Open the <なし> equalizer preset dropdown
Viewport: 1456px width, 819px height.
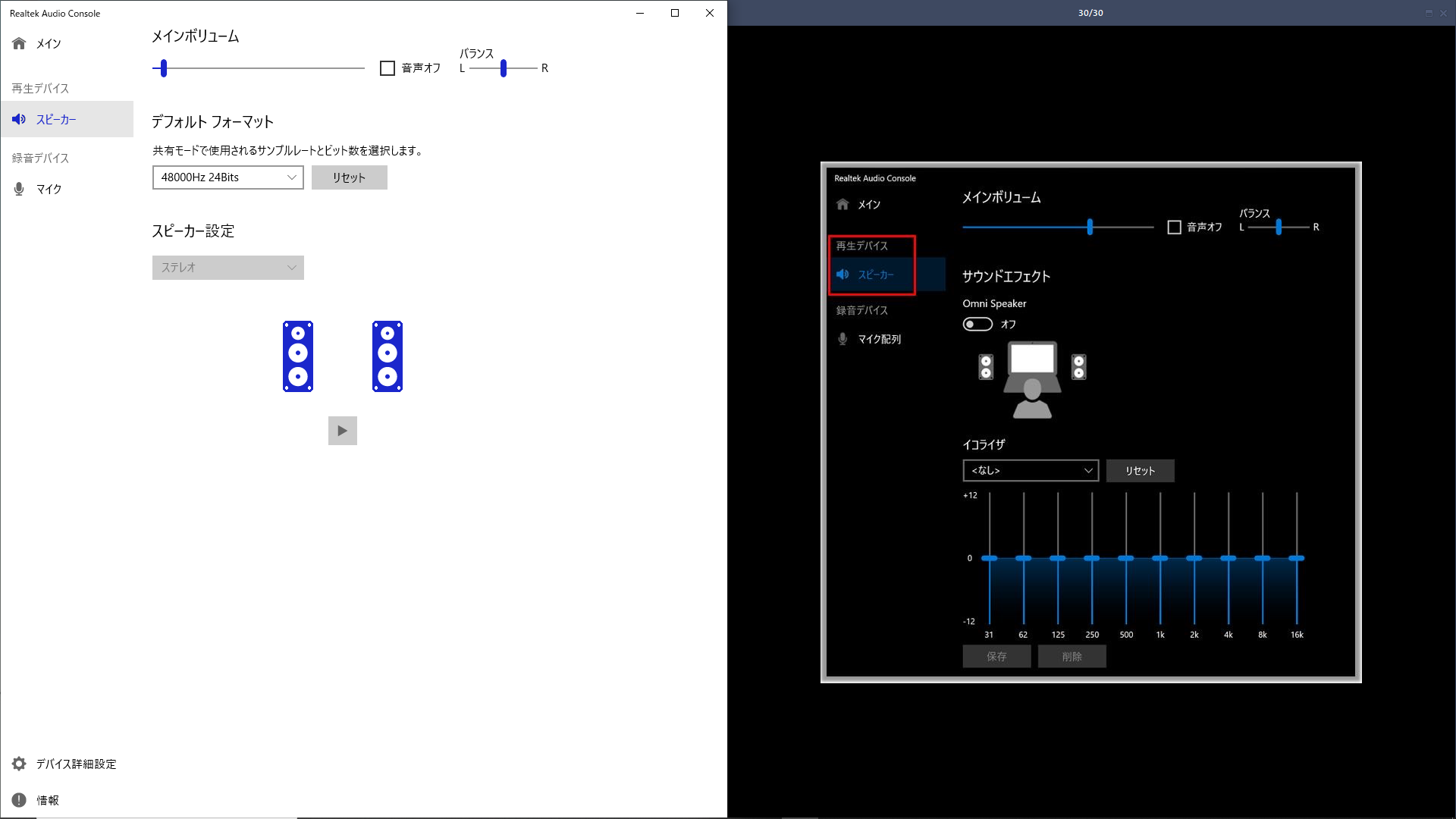coord(1031,470)
